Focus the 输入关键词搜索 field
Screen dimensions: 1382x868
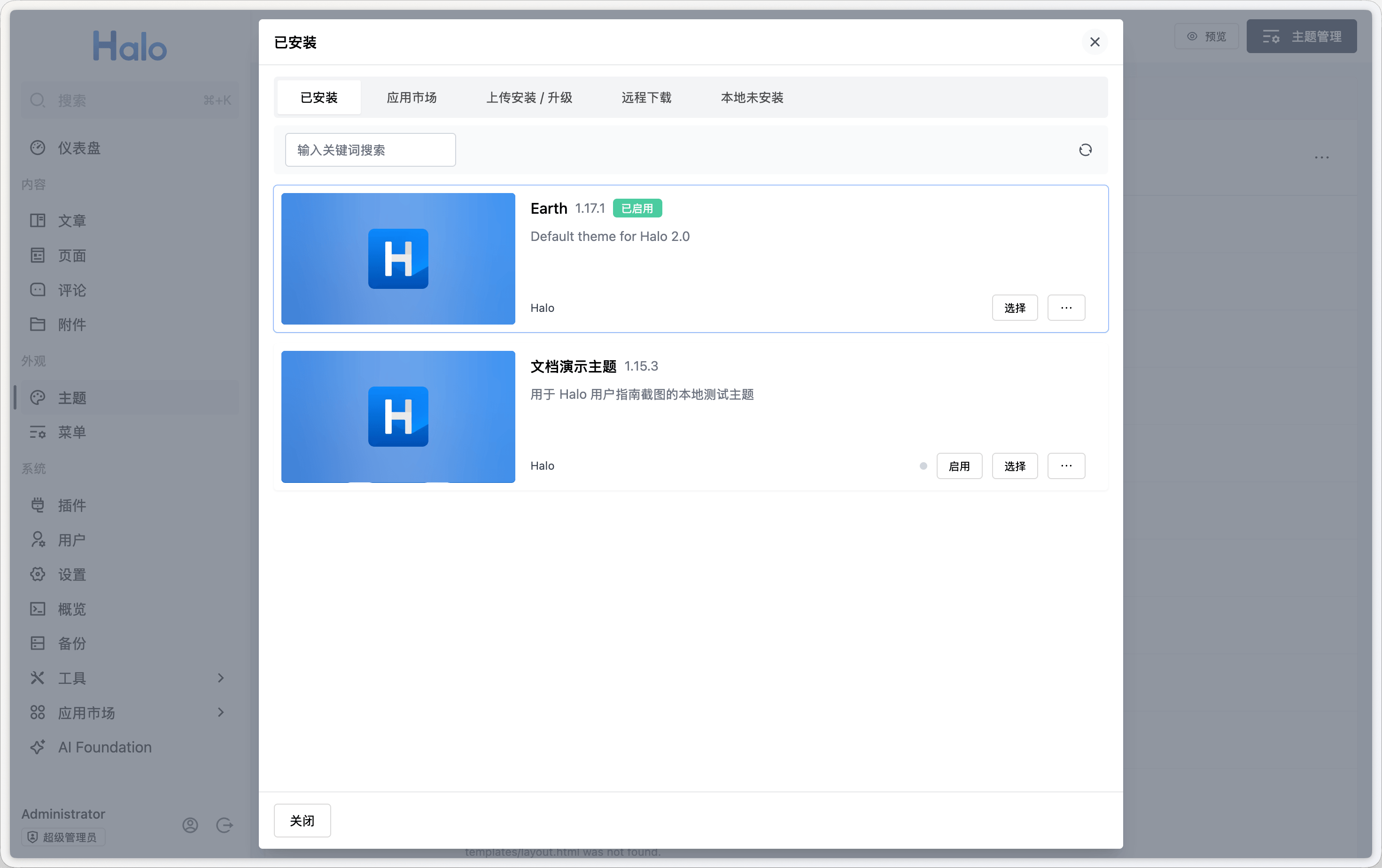[x=370, y=150]
